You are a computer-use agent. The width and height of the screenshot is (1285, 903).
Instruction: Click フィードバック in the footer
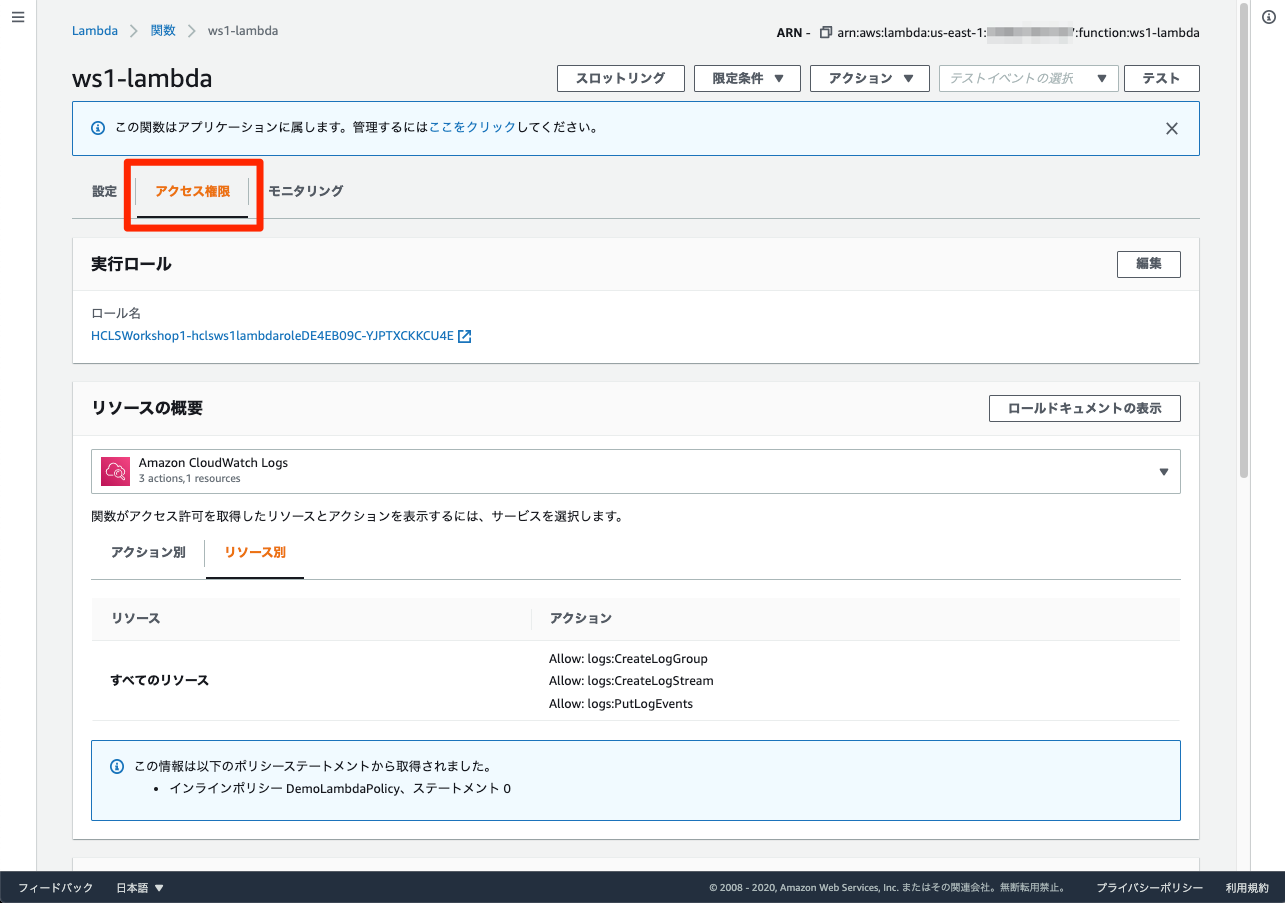point(55,887)
